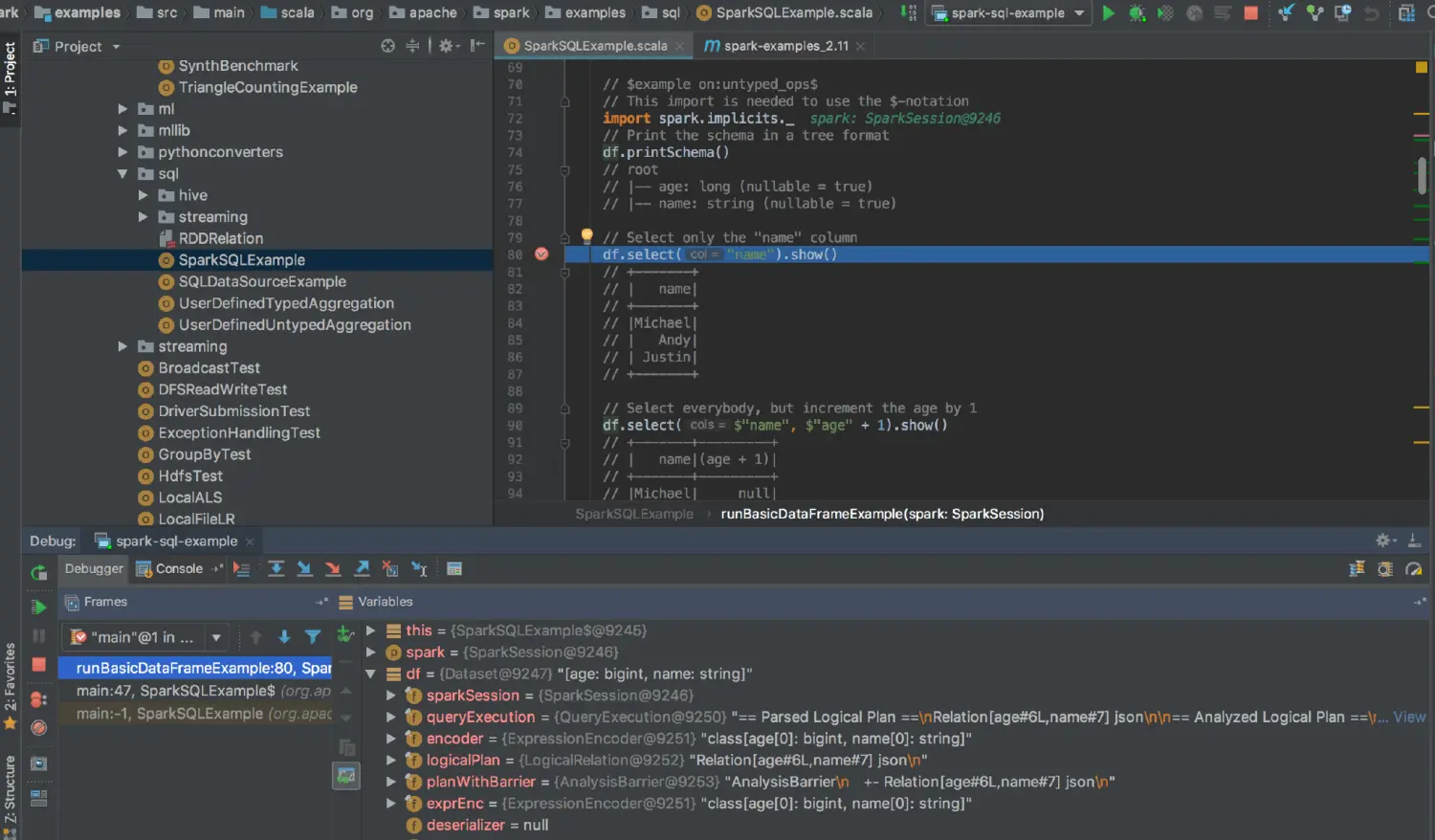Click the View link for queryExecution
This screenshot has width=1435, height=840.
click(1409, 717)
